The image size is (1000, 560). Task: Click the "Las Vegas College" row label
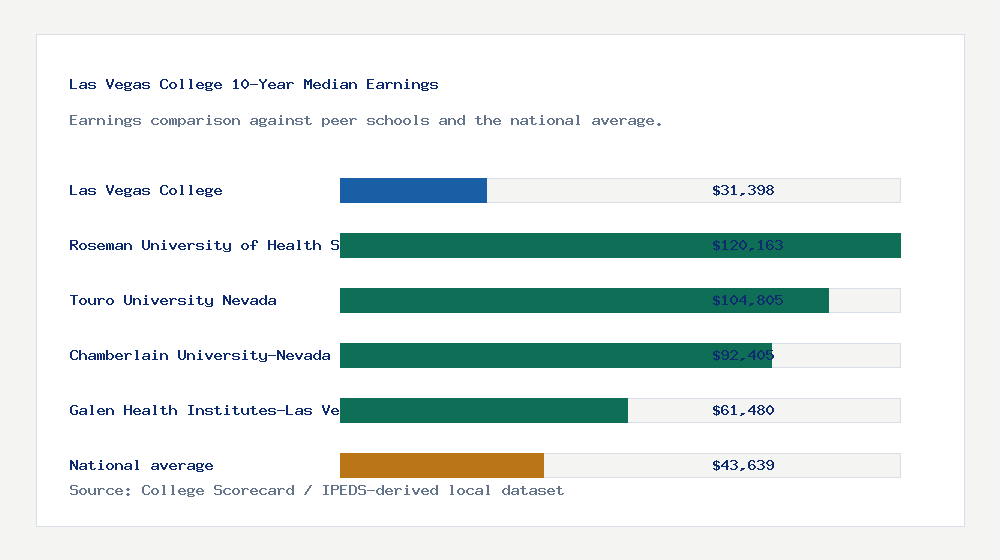click(146, 190)
